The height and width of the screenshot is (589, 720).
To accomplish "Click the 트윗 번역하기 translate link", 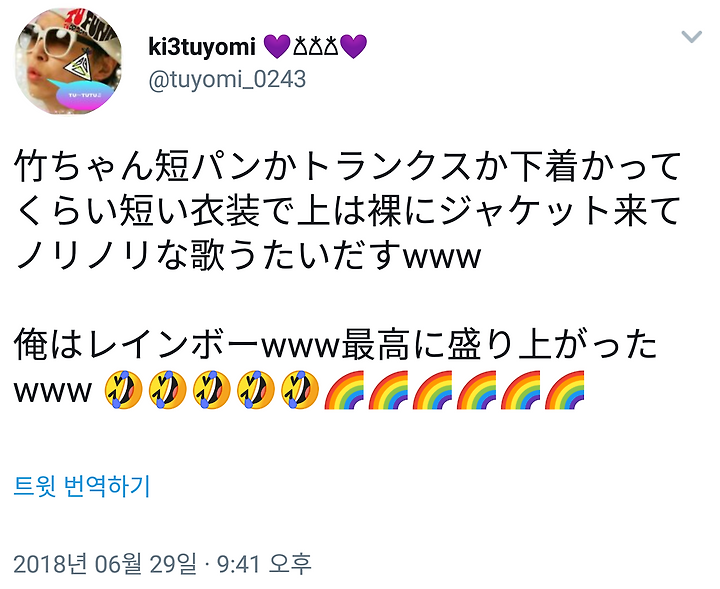I will [82, 486].
